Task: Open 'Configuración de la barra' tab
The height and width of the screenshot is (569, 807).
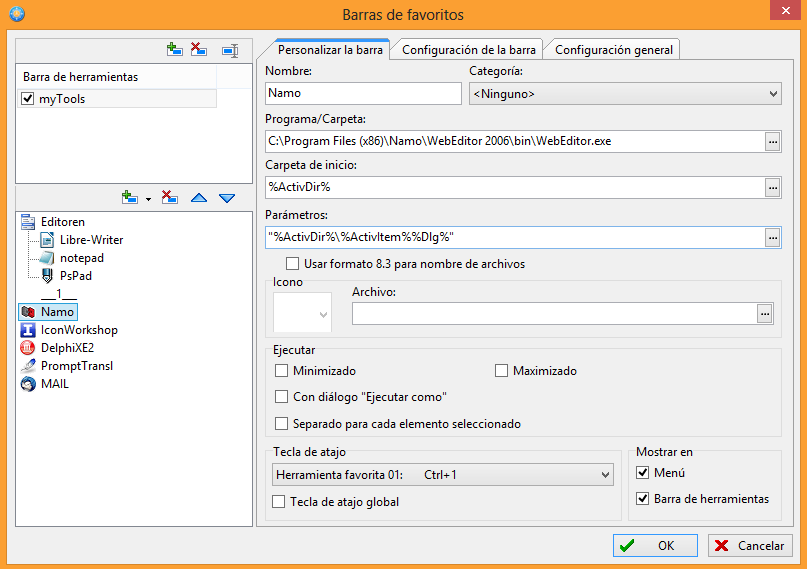Action: coord(468,50)
